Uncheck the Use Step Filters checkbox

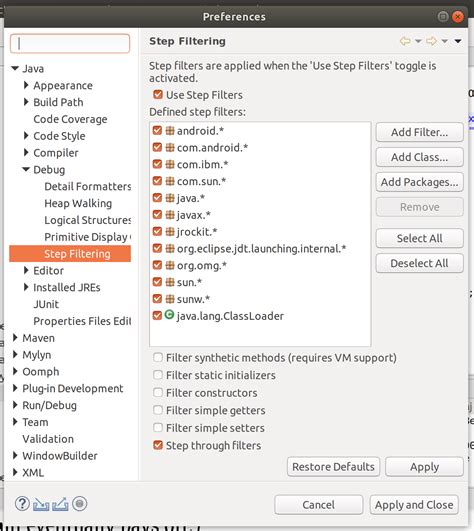[158, 94]
